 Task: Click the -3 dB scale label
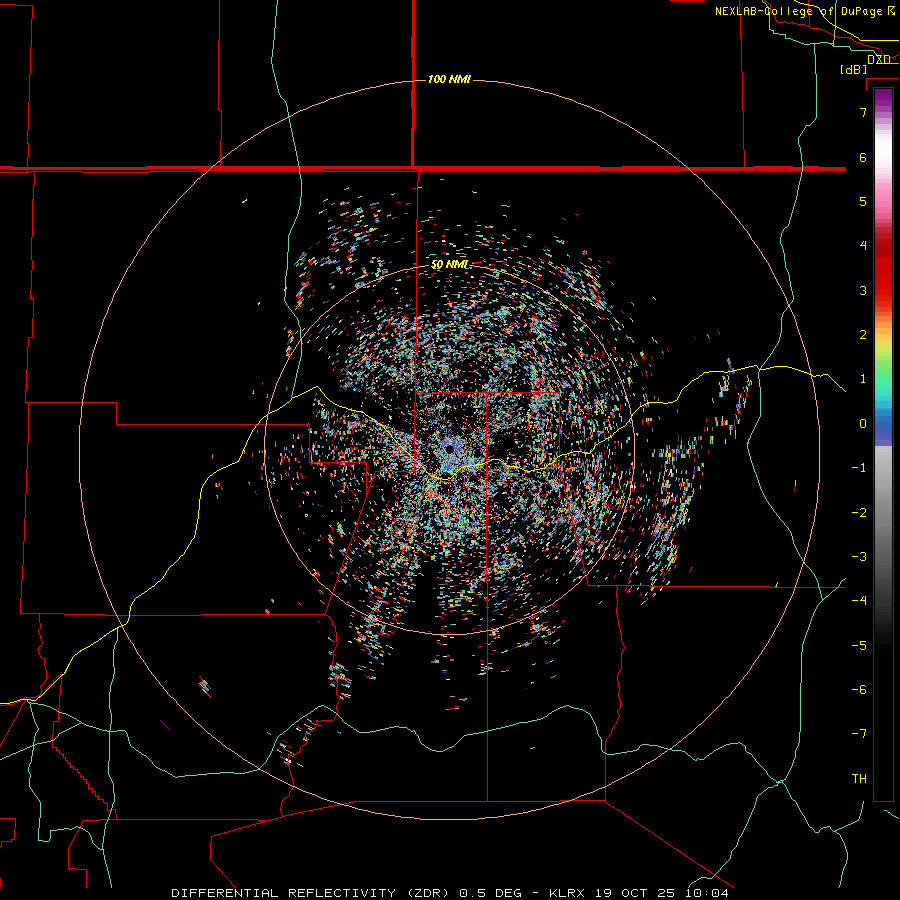coord(859,557)
